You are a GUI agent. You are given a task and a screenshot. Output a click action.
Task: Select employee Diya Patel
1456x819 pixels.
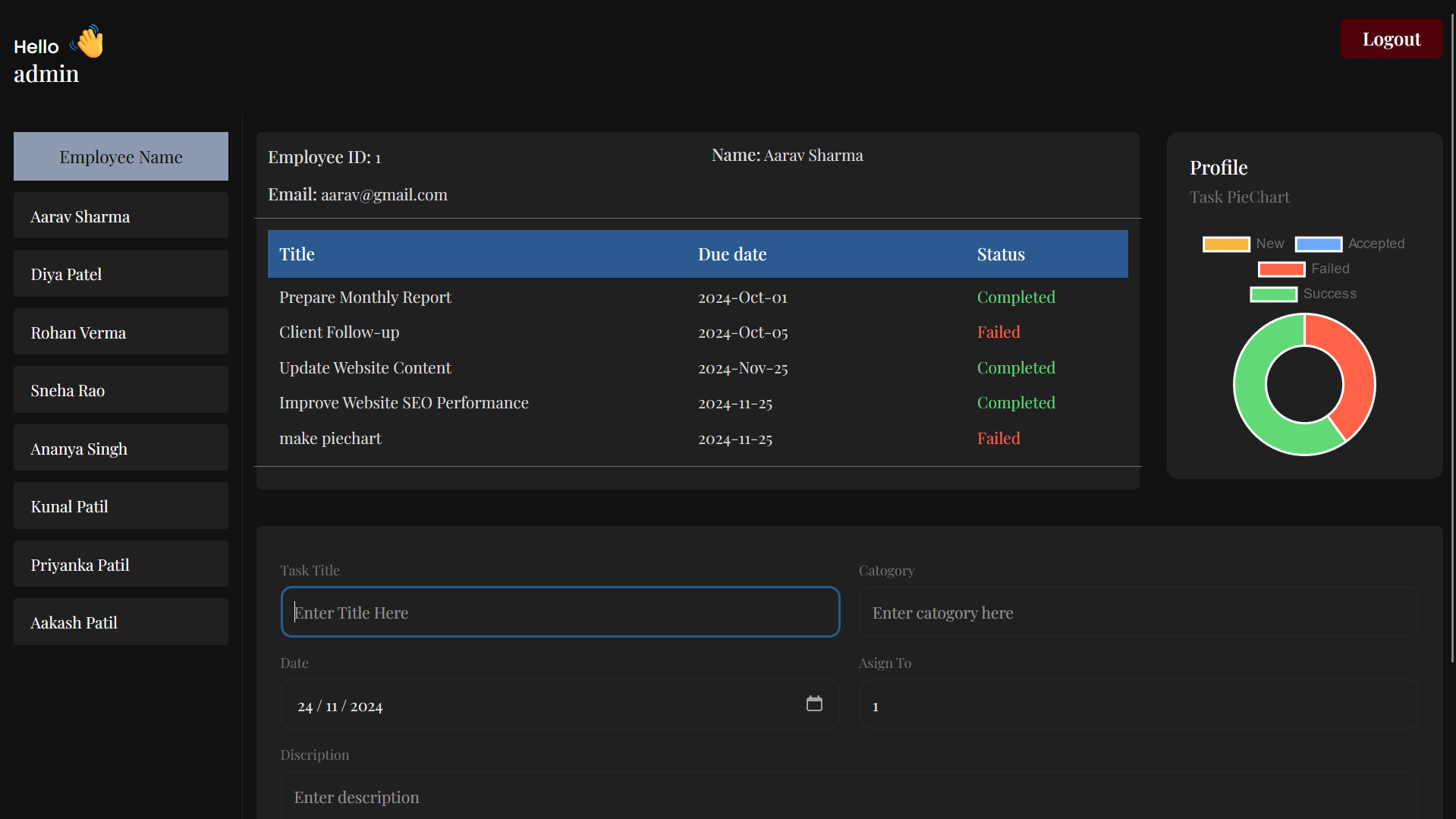pos(121,273)
